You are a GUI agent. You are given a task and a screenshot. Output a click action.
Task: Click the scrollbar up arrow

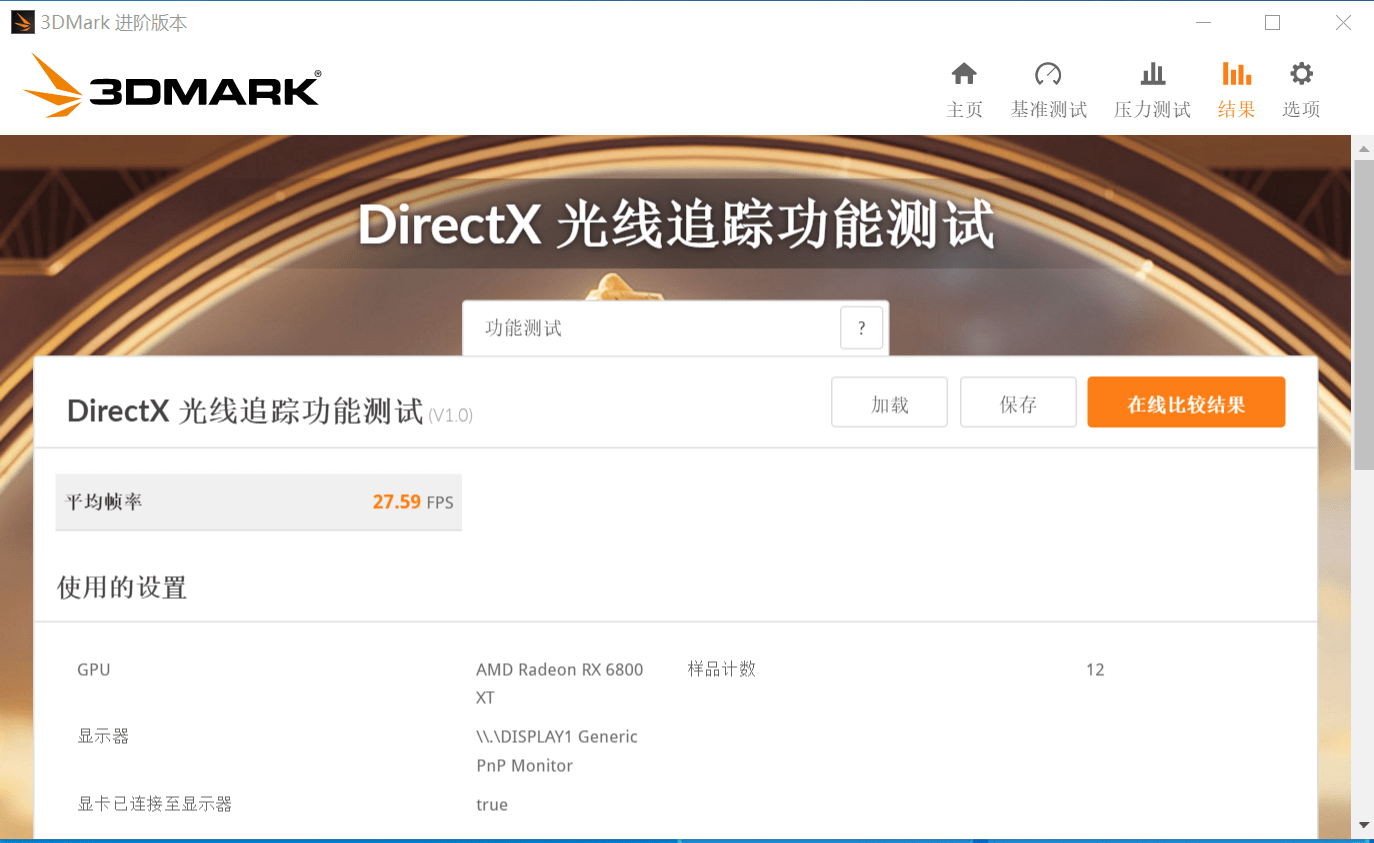1363,148
